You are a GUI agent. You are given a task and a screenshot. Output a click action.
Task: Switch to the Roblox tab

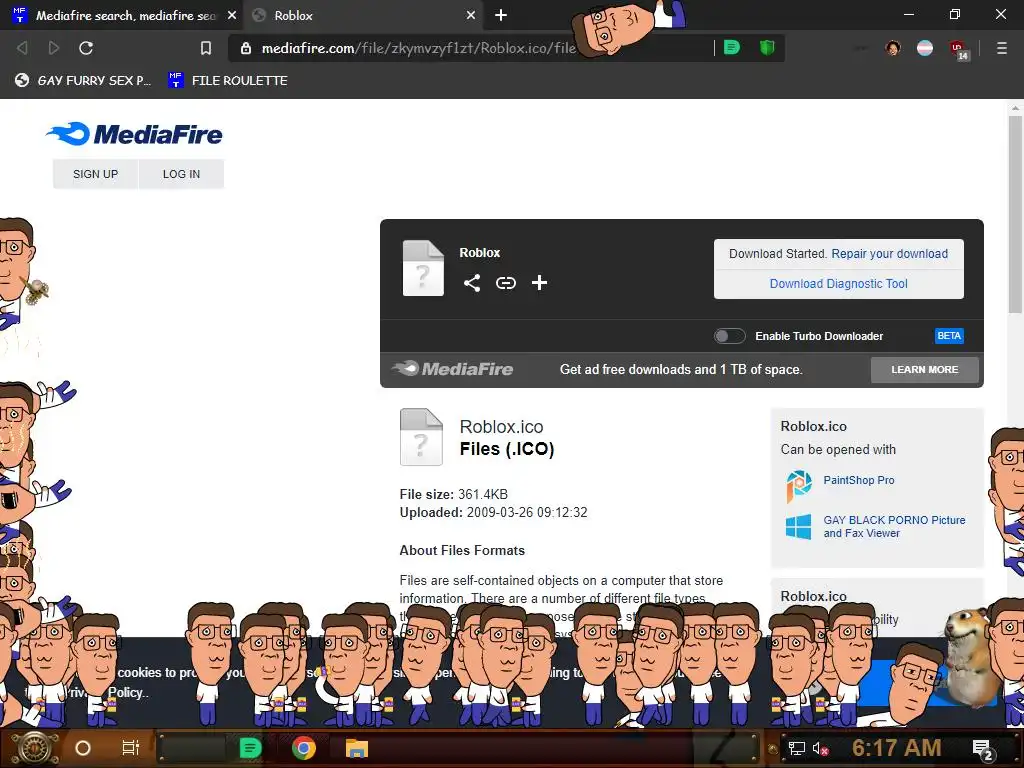point(362,15)
